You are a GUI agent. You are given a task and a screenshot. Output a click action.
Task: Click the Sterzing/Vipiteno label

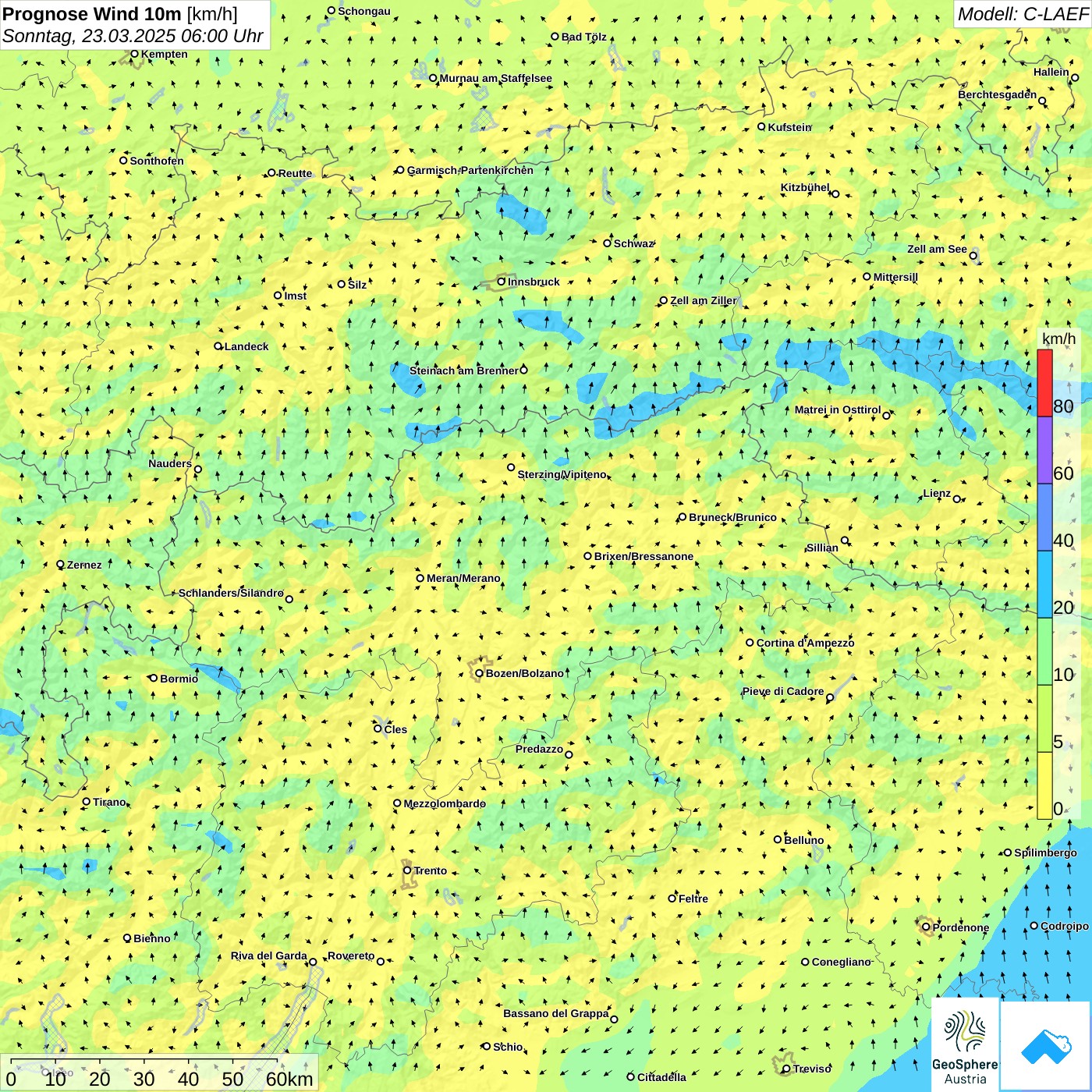tap(562, 474)
